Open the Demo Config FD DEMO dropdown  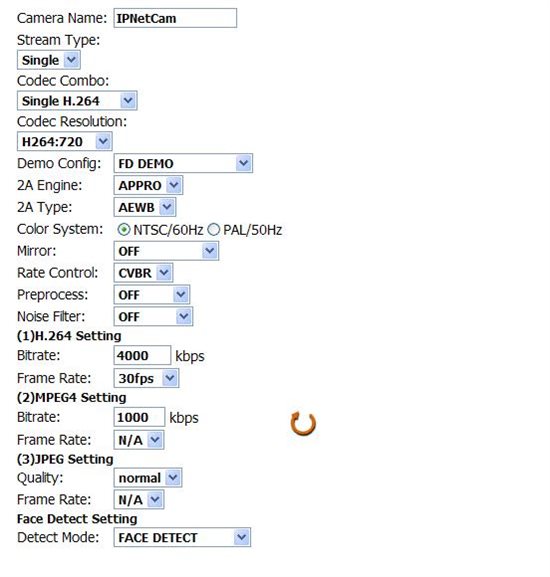pyautogui.click(x=183, y=163)
